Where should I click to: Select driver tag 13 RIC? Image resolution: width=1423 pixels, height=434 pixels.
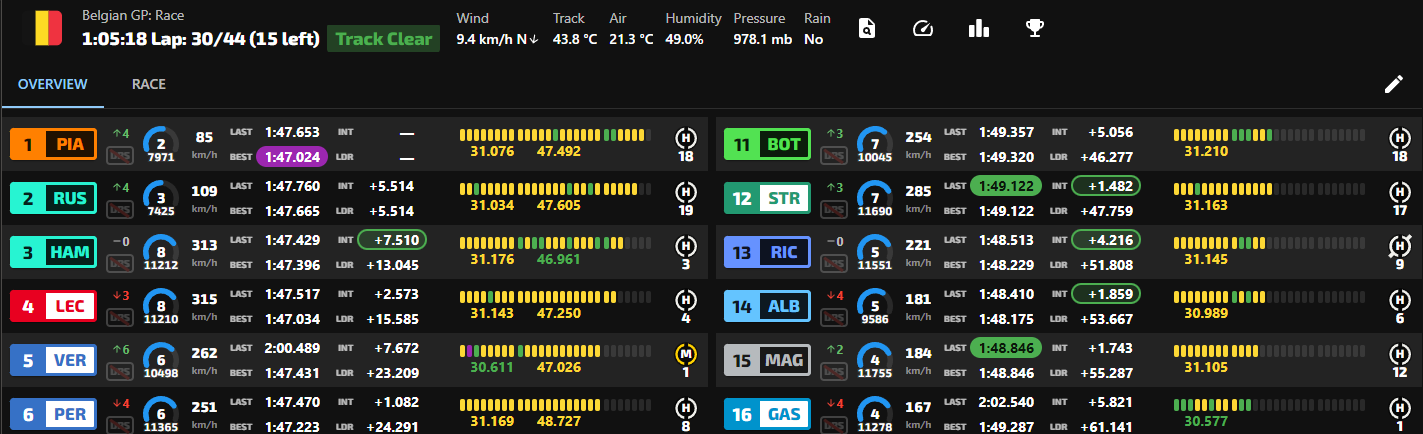(768, 253)
